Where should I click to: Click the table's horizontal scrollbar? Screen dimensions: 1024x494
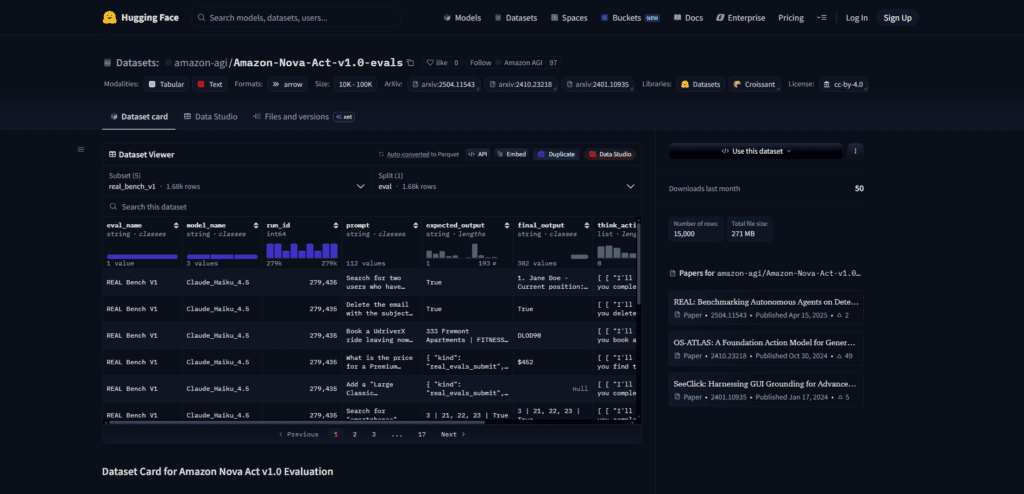(297, 422)
